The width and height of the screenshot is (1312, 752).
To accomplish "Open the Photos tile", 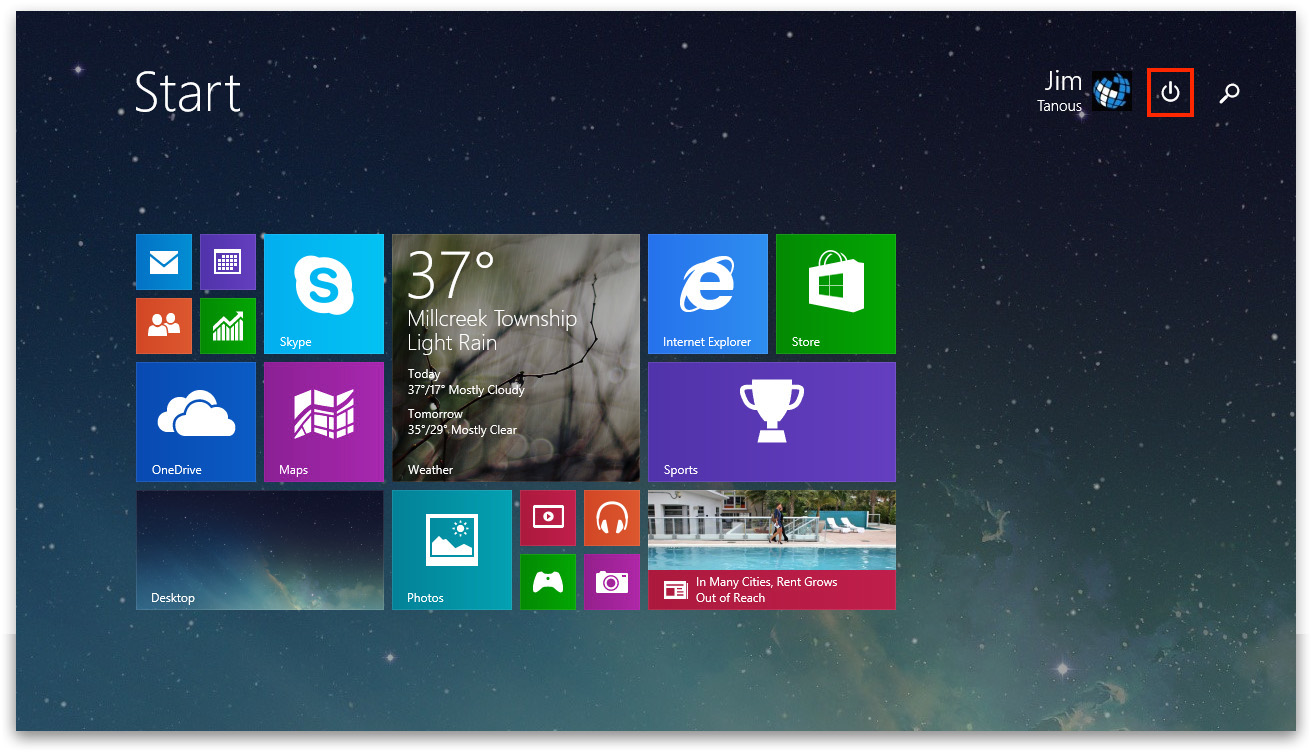I will click(452, 550).
